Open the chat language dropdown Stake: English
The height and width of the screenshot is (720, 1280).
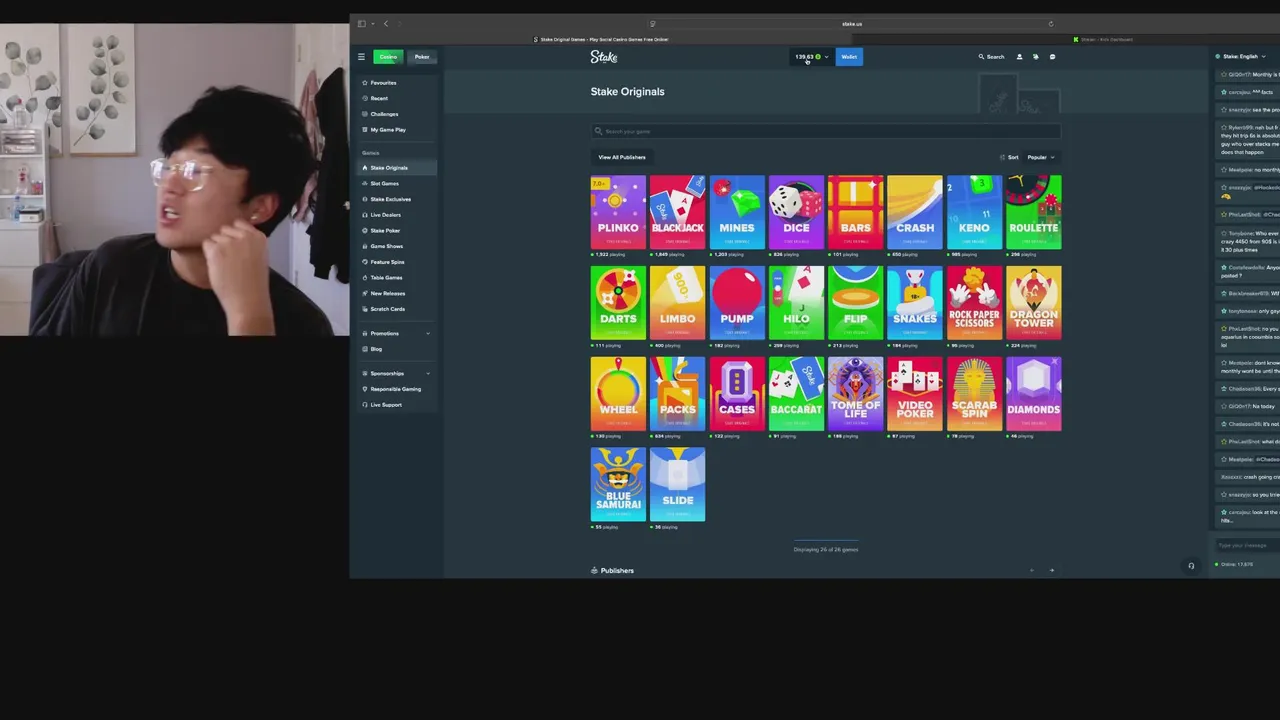coord(1241,57)
